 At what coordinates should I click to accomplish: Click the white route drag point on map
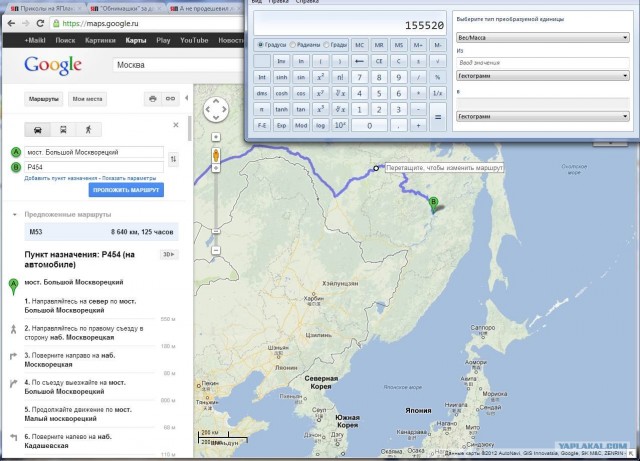pyautogui.click(x=376, y=168)
